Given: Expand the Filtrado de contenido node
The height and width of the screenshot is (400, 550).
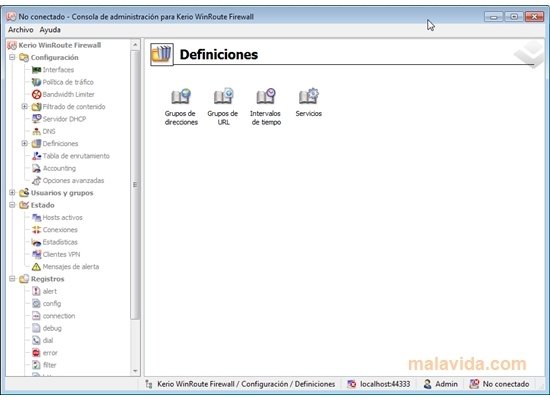Looking at the screenshot, I should (x=25, y=106).
